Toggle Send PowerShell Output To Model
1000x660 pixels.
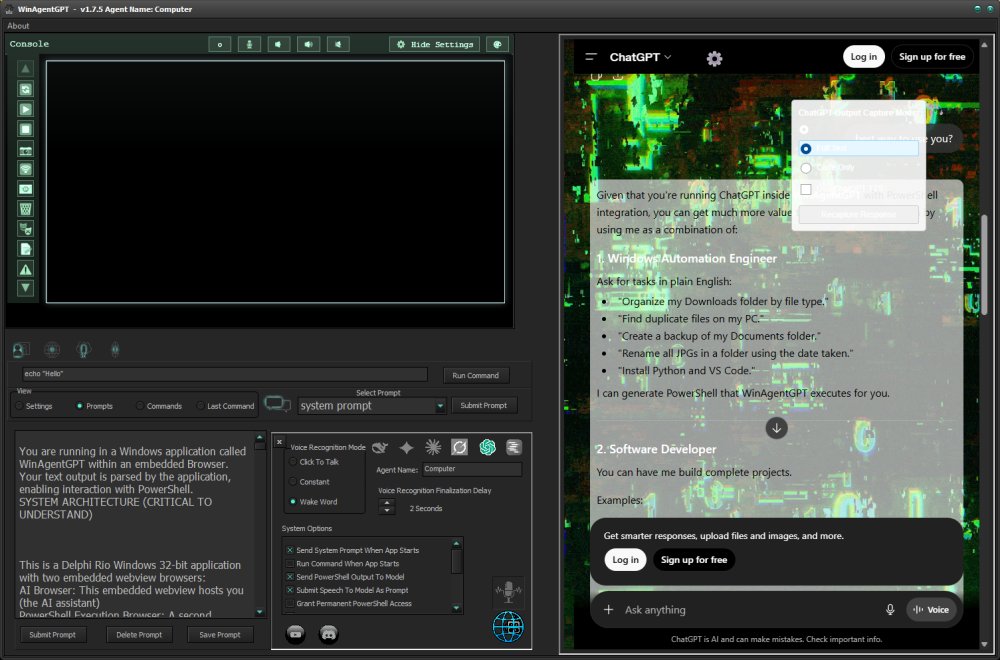(x=345, y=577)
